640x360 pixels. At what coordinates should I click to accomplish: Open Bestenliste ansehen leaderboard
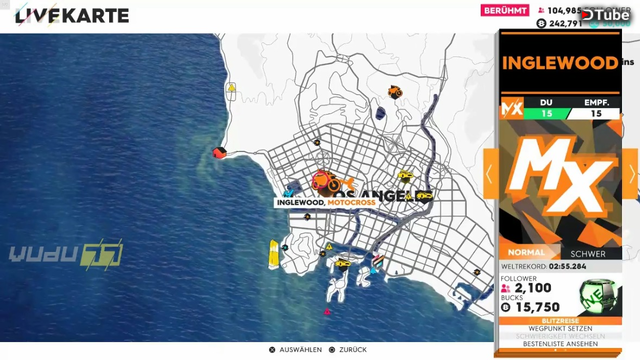coord(560,344)
